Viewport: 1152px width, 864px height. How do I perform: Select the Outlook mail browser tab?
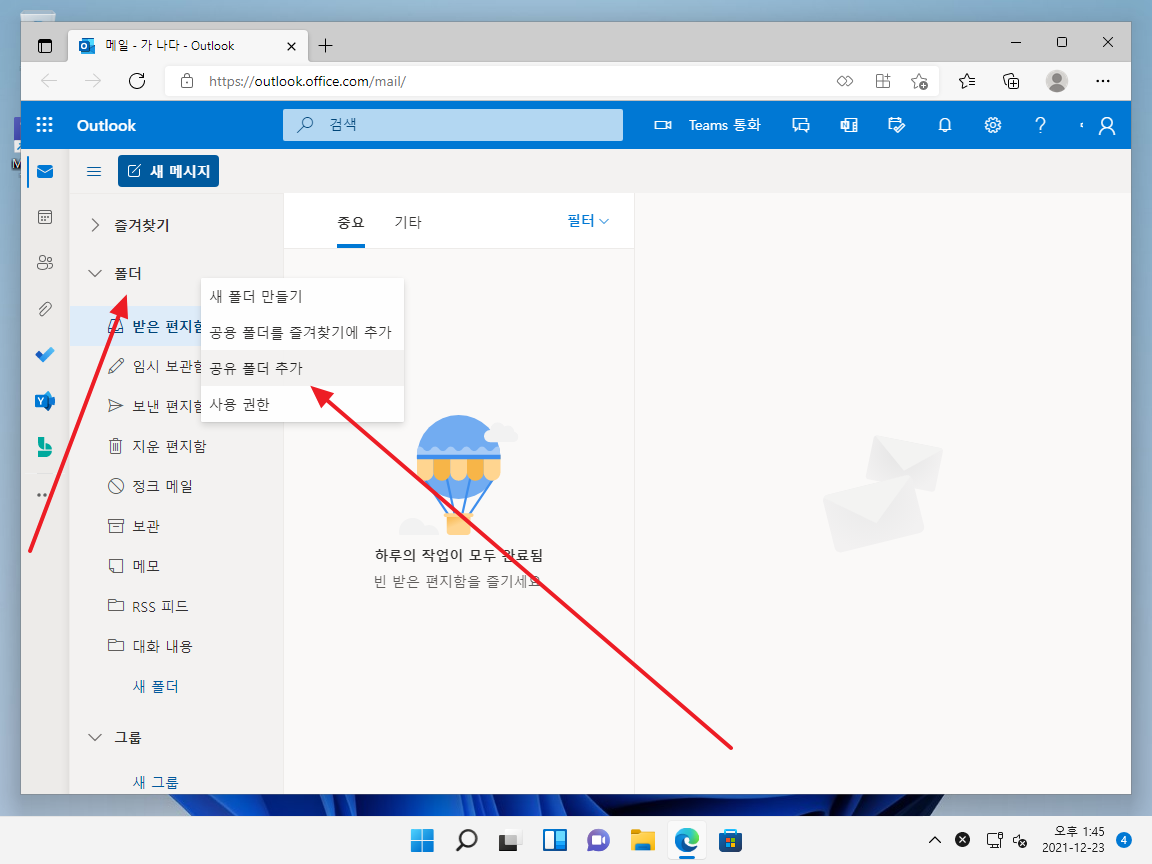pos(187,46)
